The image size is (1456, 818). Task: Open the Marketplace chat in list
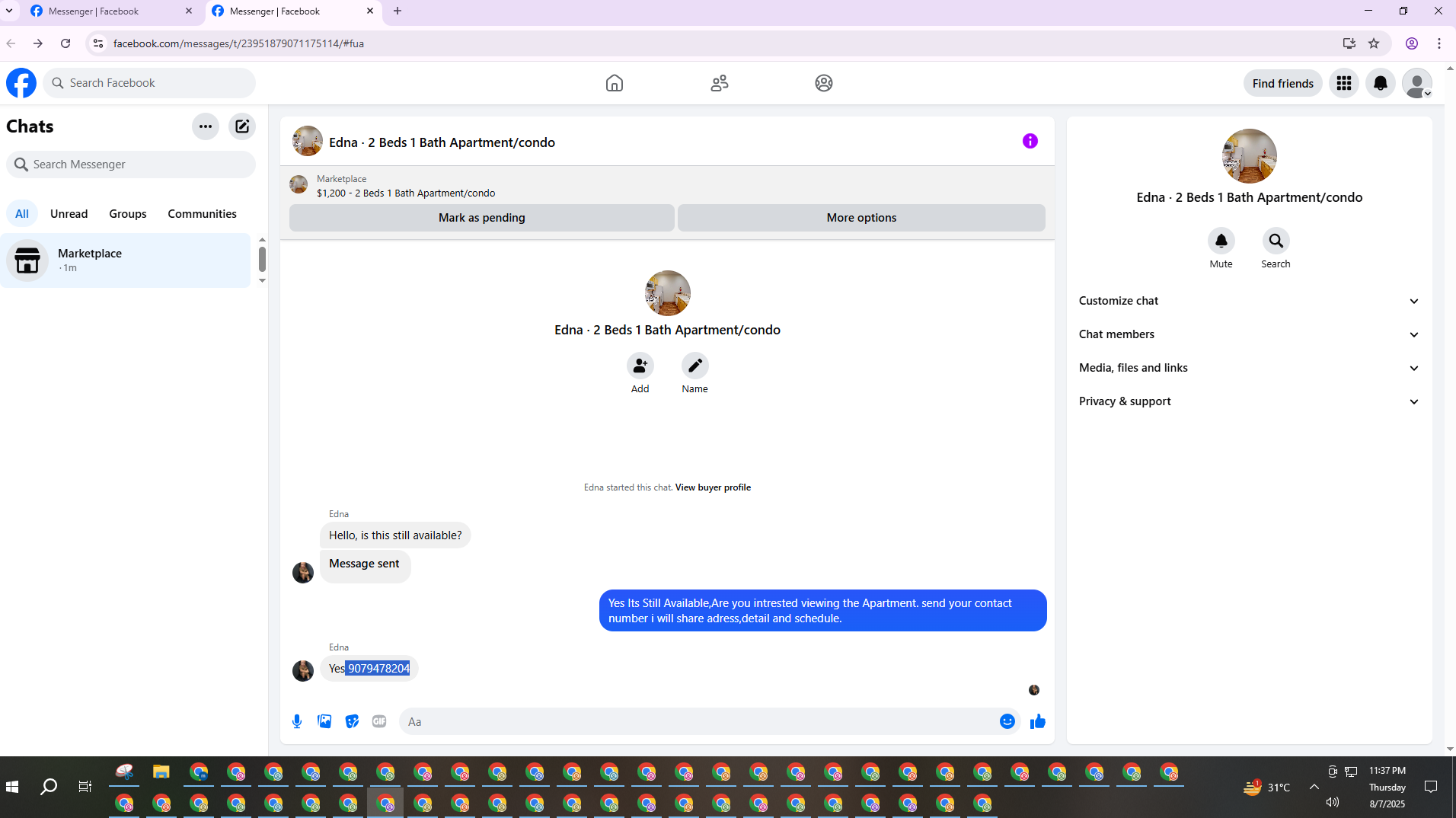click(x=126, y=260)
